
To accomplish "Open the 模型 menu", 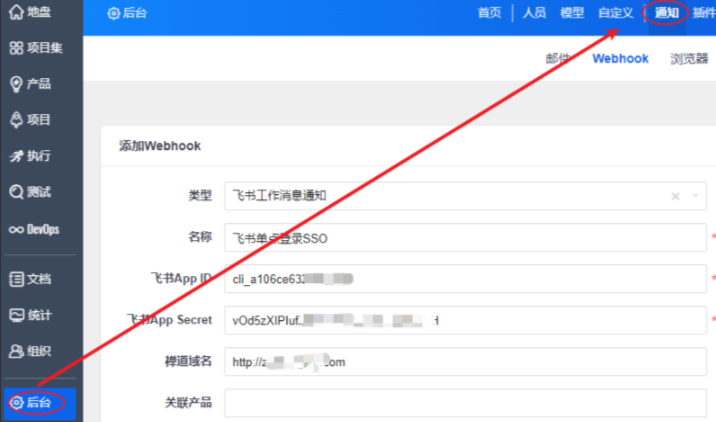I will [x=572, y=13].
